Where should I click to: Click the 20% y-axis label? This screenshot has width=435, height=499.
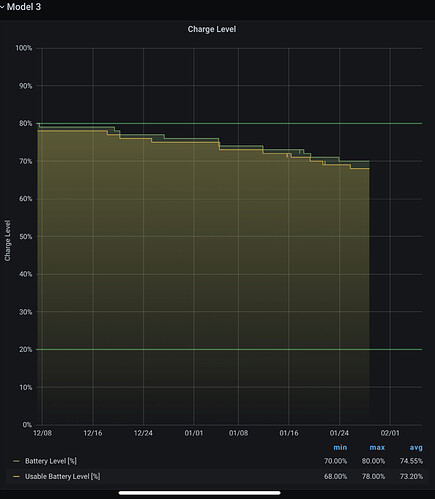[x=25, y=350]
